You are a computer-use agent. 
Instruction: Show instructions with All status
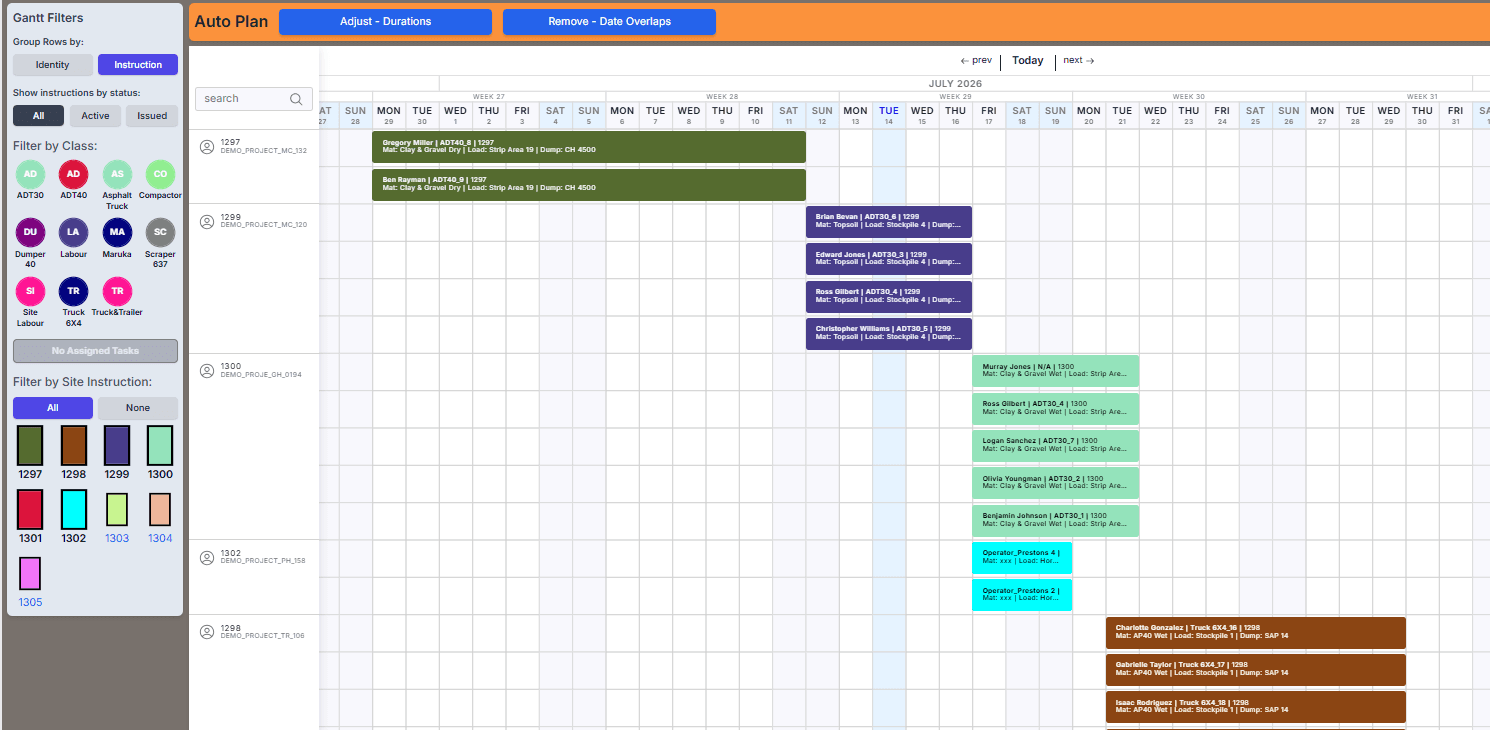click(x=38, y=116)
